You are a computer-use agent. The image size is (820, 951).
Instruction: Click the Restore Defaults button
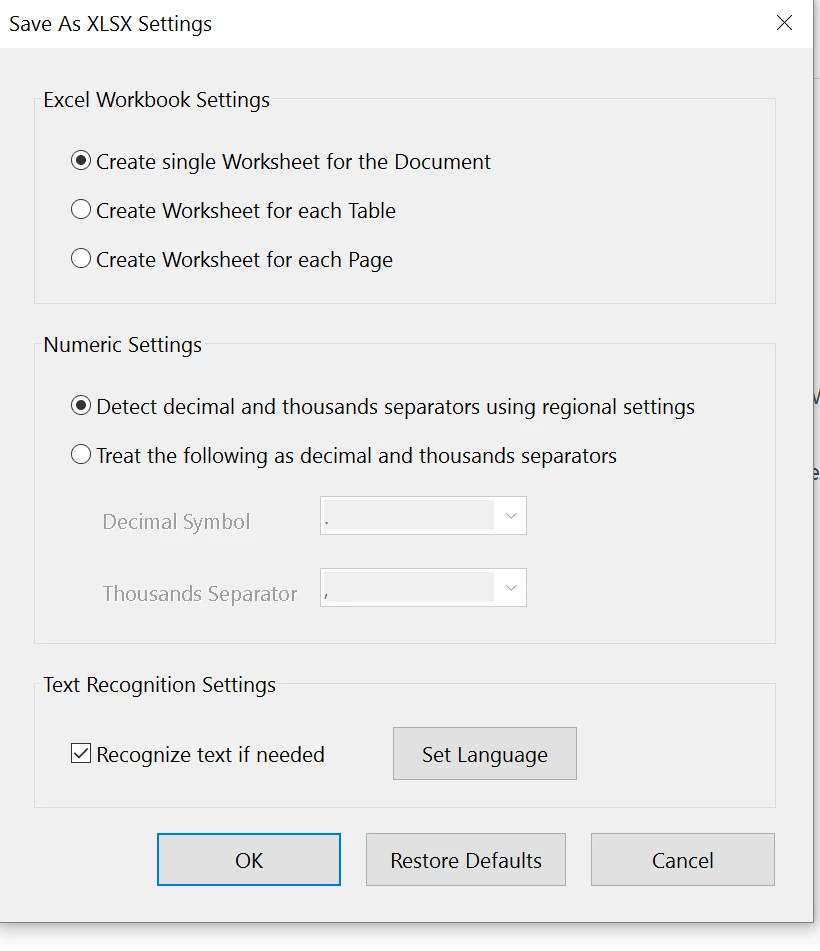tap(466, 860)
